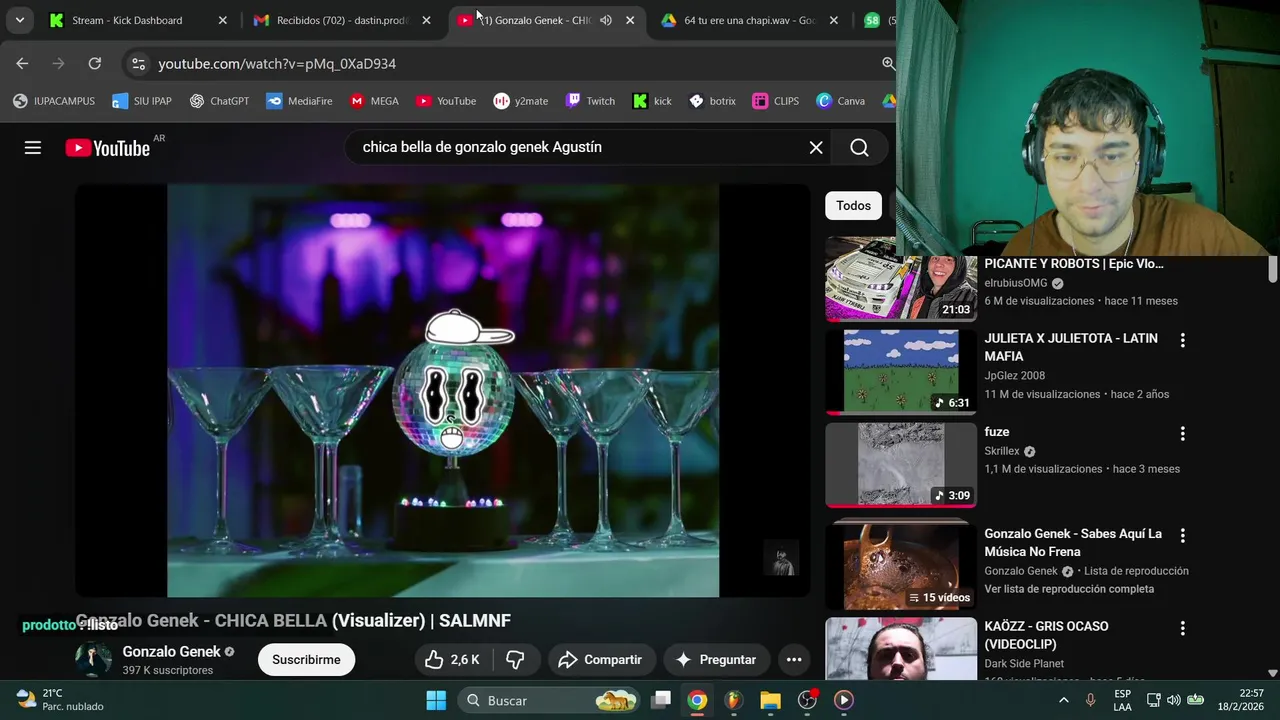Open Task View on taskbar
Screen dimensions: 1280x720
coord(661,700)
